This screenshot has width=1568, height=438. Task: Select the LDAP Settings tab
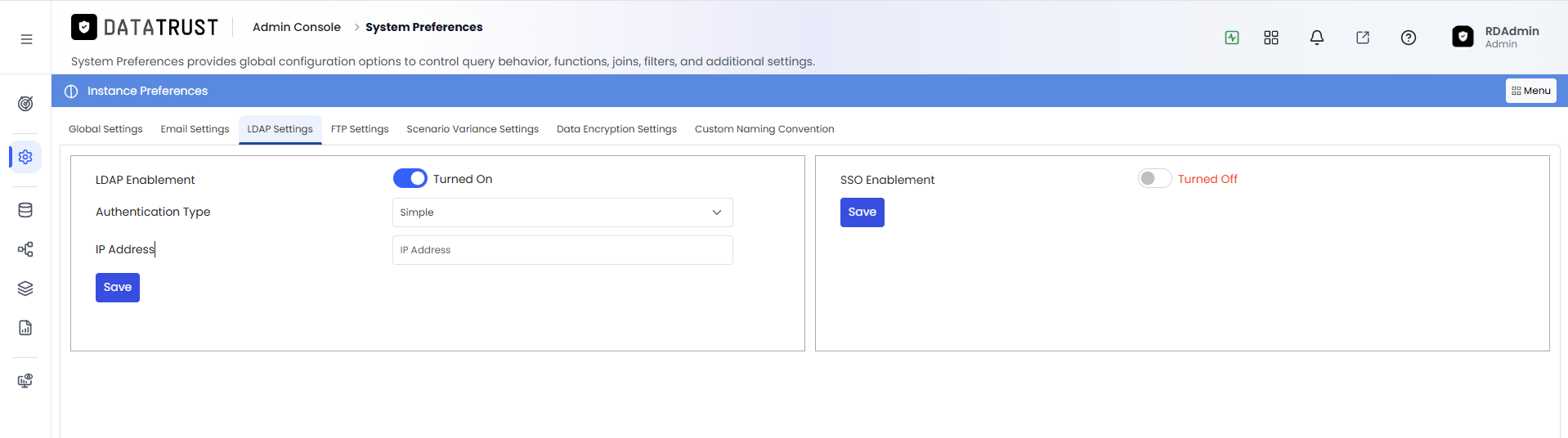click(x=280, y=129)
